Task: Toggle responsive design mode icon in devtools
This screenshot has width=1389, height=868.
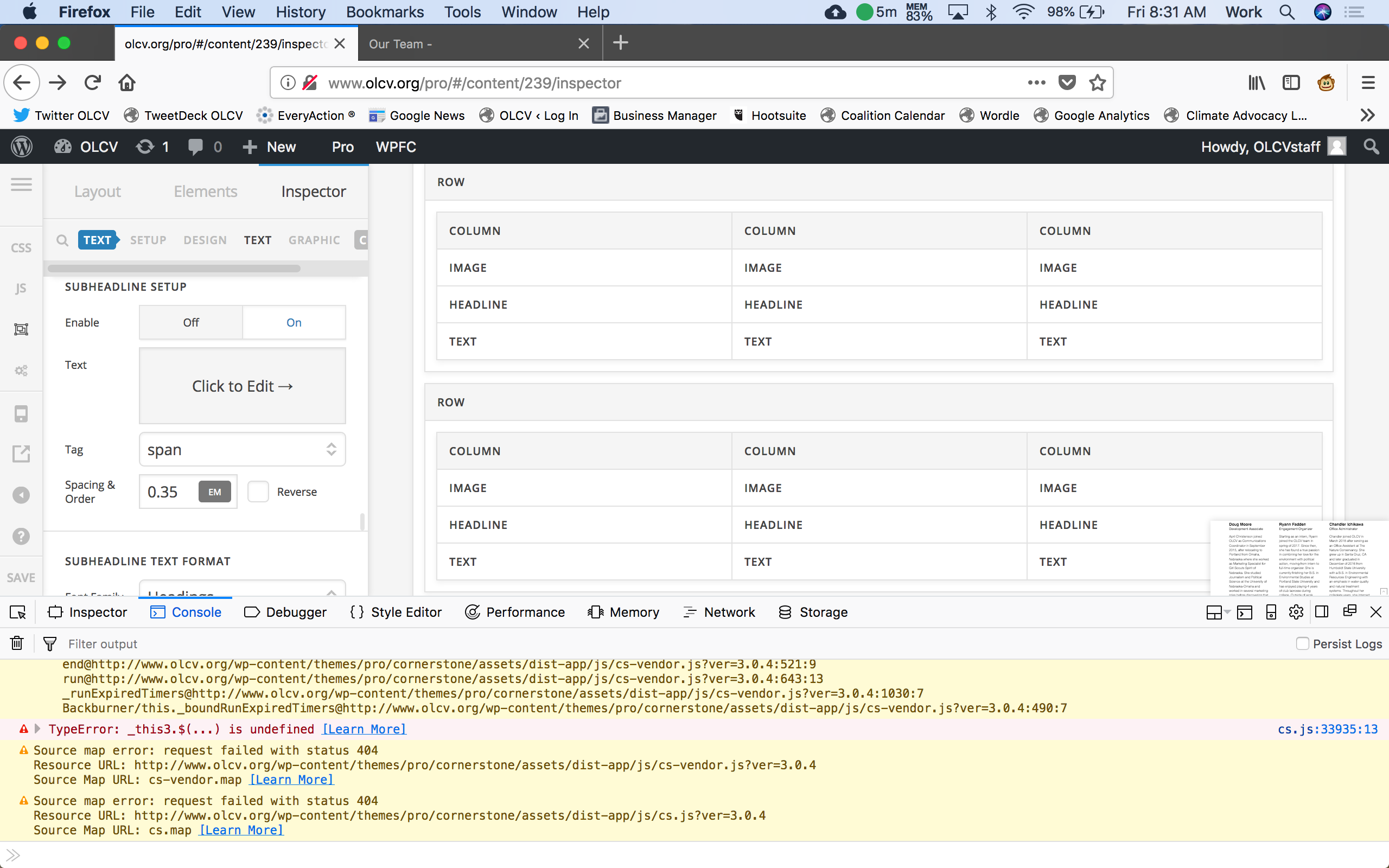Action: [x=1271, y=612]
